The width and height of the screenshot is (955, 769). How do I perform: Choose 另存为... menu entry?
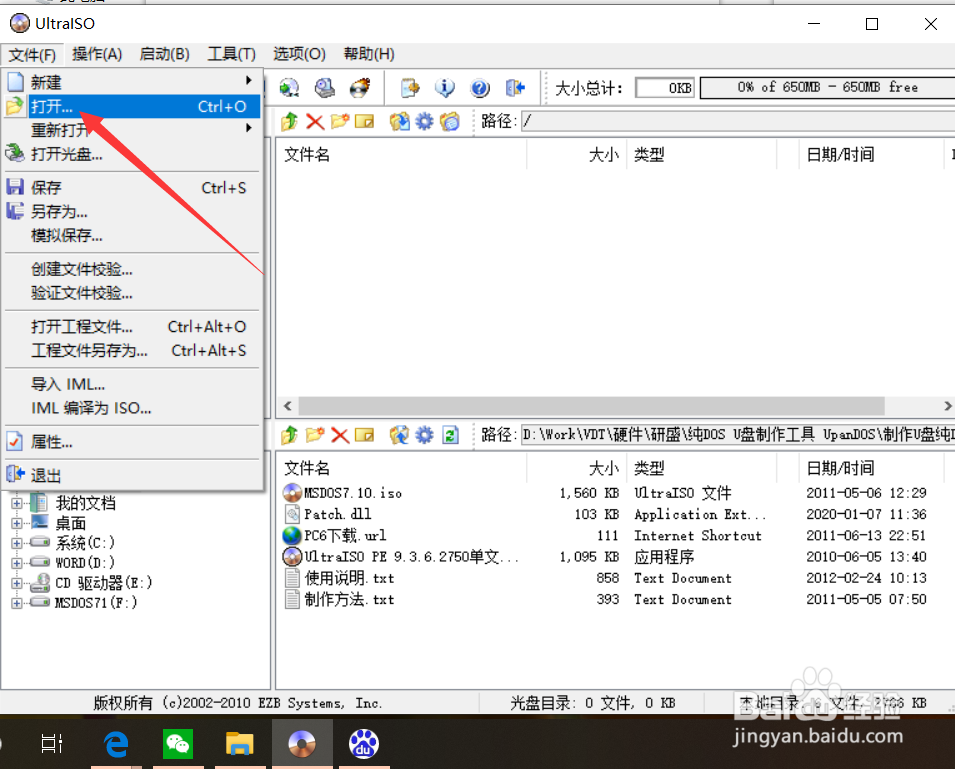pyautogui.click(x=133, y=211)
